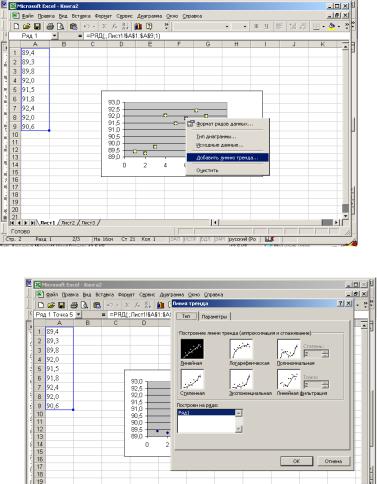Viewport: 377px width, 484px height.
Task: Click Bold icon in context-menu window toolbar
Action: [256, 26]
